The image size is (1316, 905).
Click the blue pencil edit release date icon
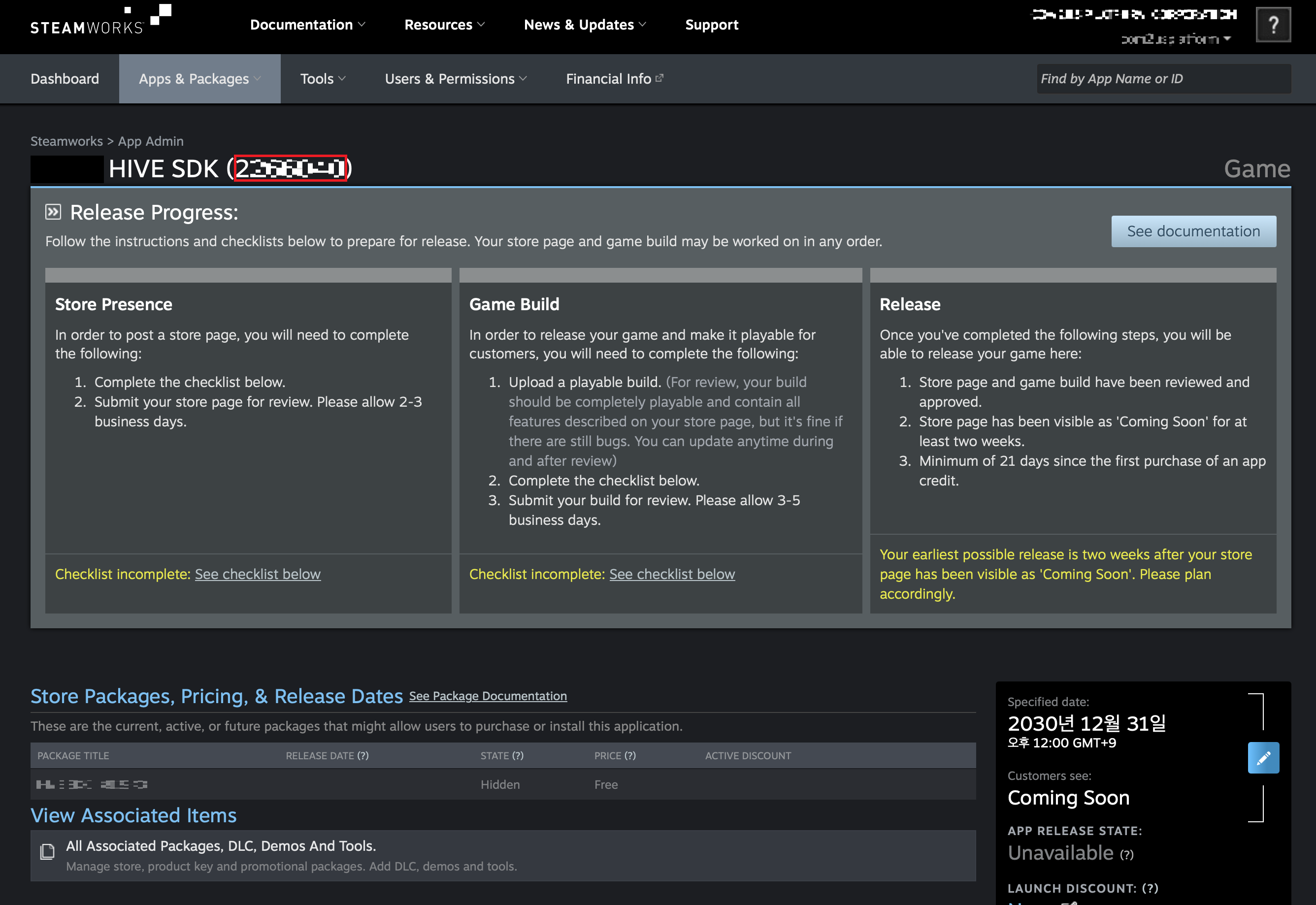pos(1263,758)
